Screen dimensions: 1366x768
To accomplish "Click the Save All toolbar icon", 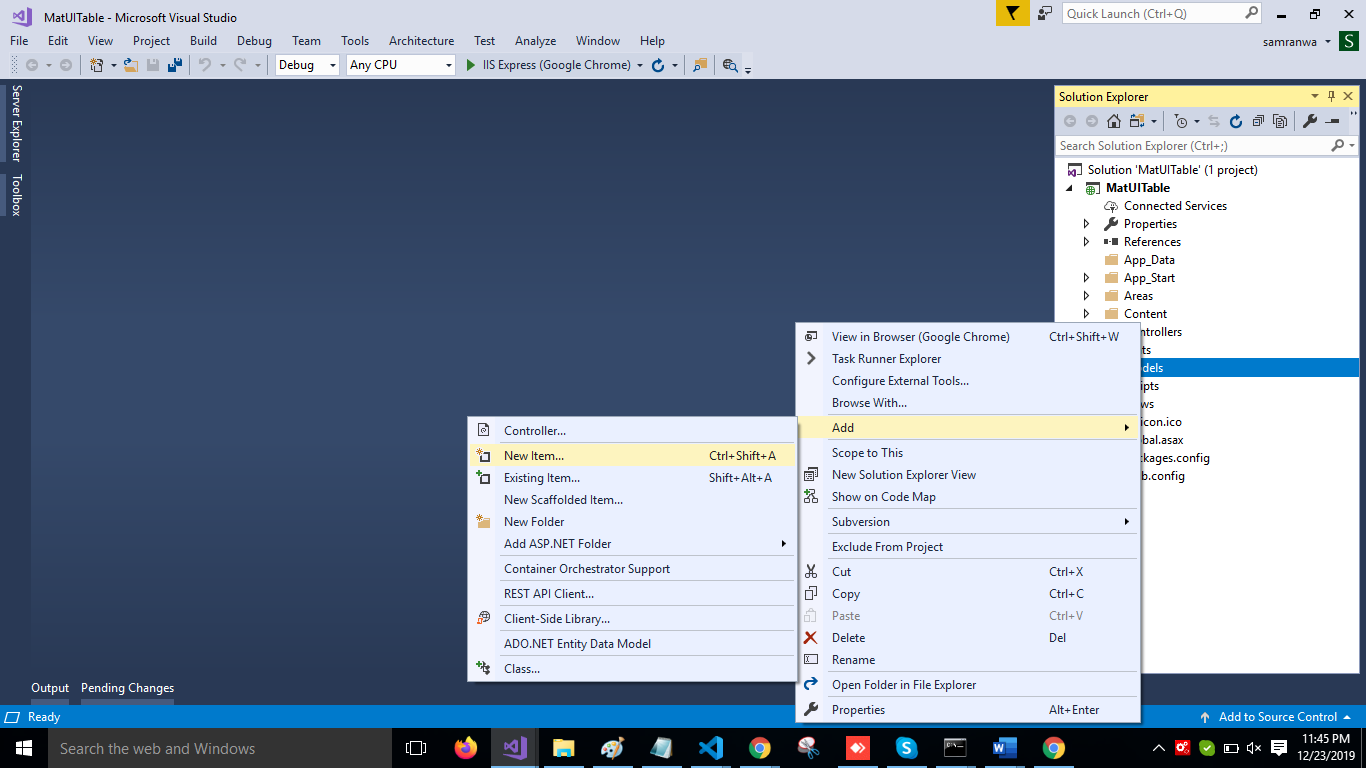I will tap(175, 65).
